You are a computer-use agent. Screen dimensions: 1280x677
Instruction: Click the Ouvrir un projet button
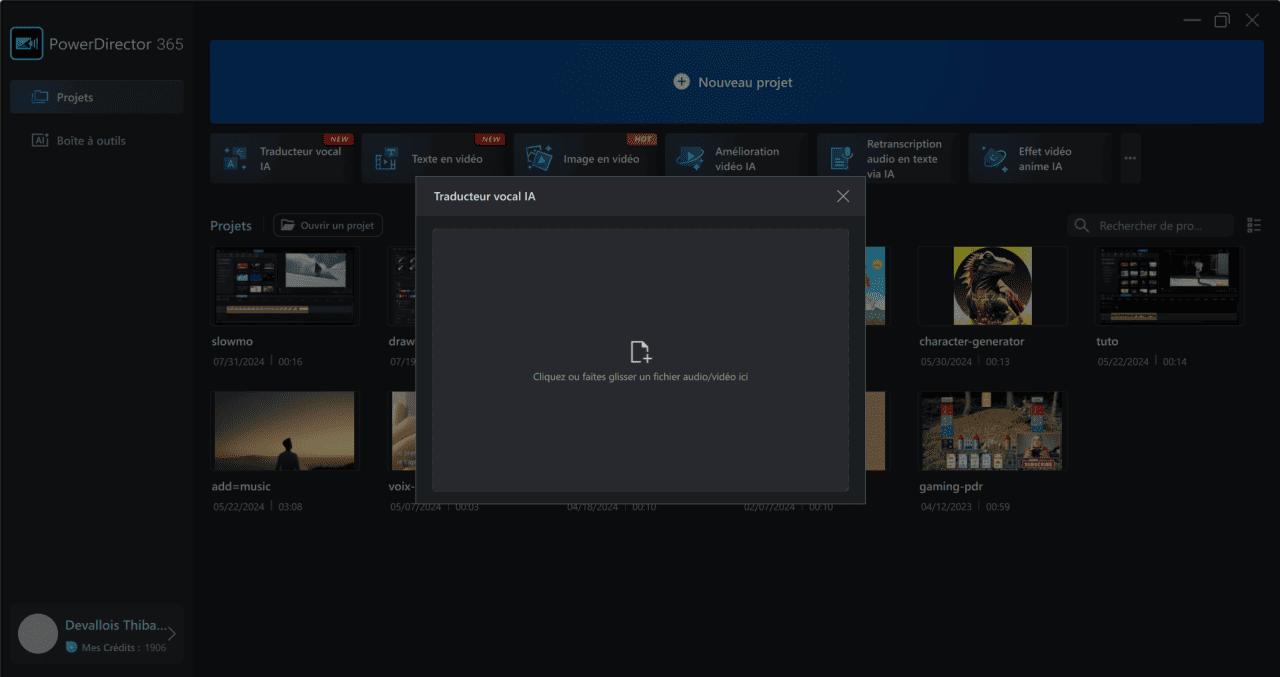click(x=328, y=225)
